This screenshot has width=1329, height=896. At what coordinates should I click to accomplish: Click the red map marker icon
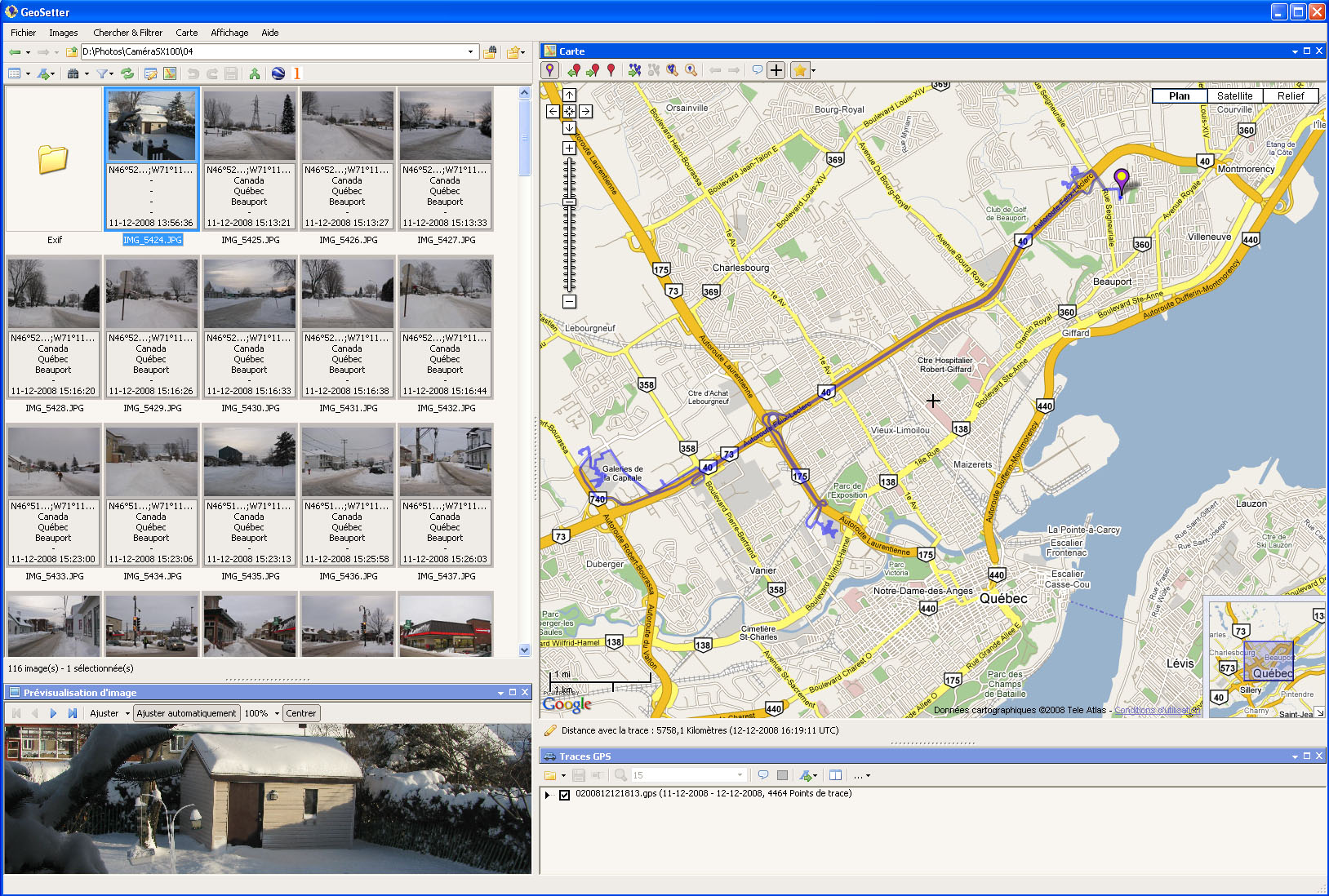click(611, 70)
